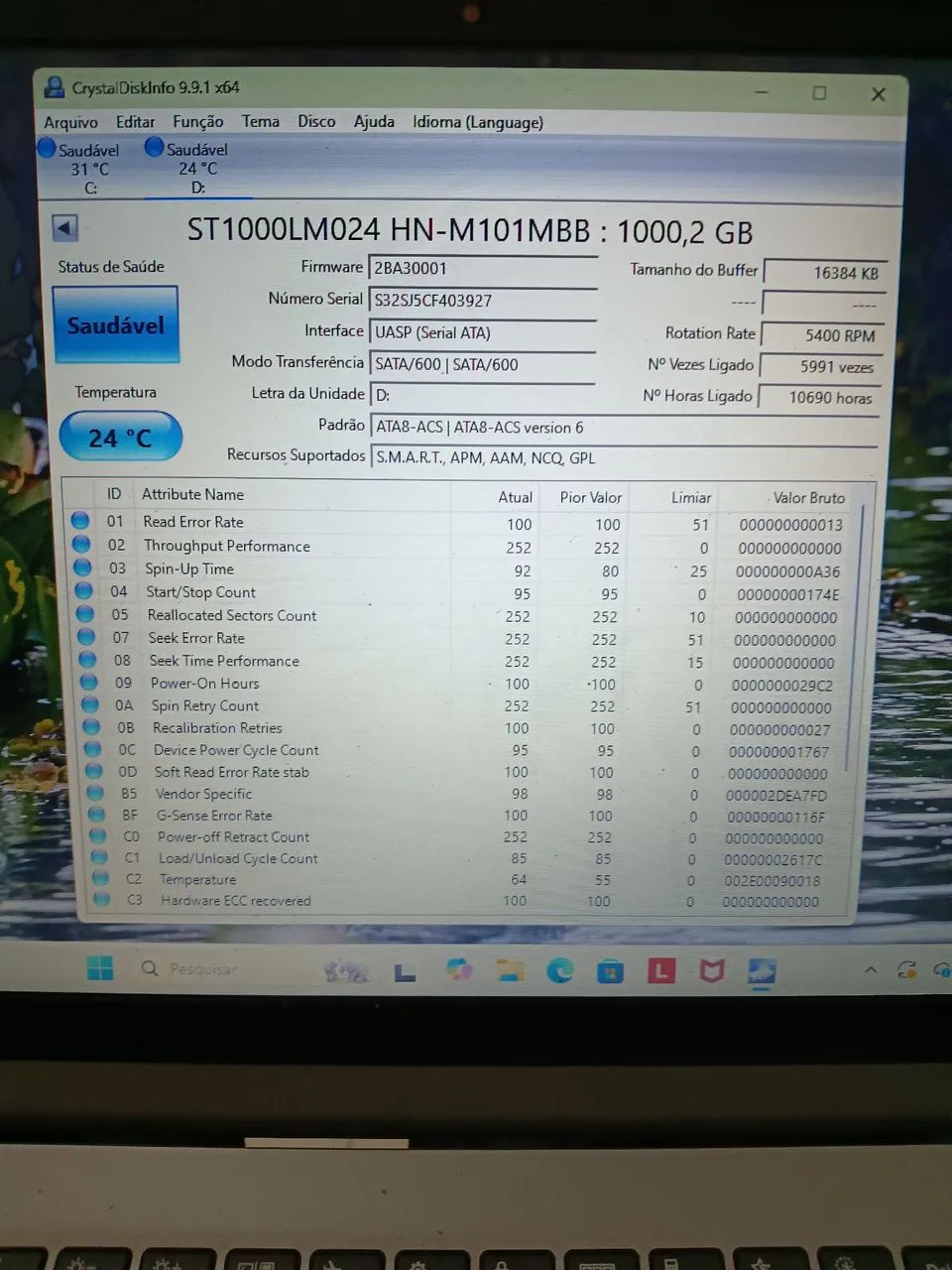Image resolution: width=952 pixels, height=1270 pixels.
Task: Click the Recursos Suportados field
Action: pyautogui.click(x=625, y=457)
